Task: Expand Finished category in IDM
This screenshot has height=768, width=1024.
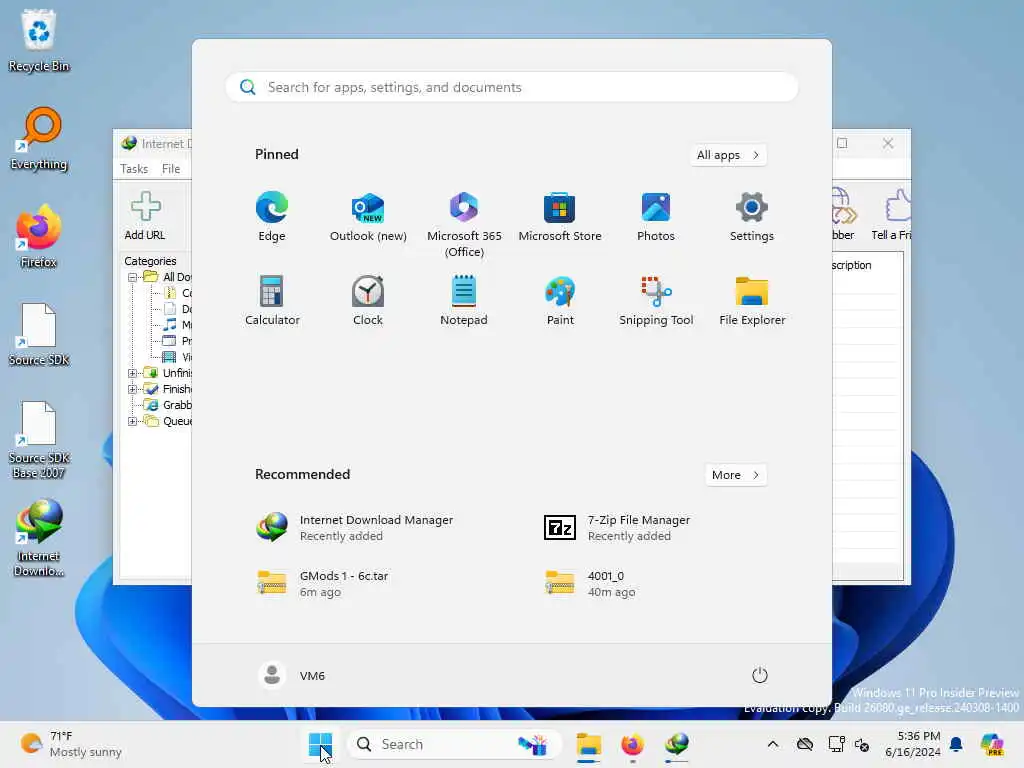Action: [133, 389]
